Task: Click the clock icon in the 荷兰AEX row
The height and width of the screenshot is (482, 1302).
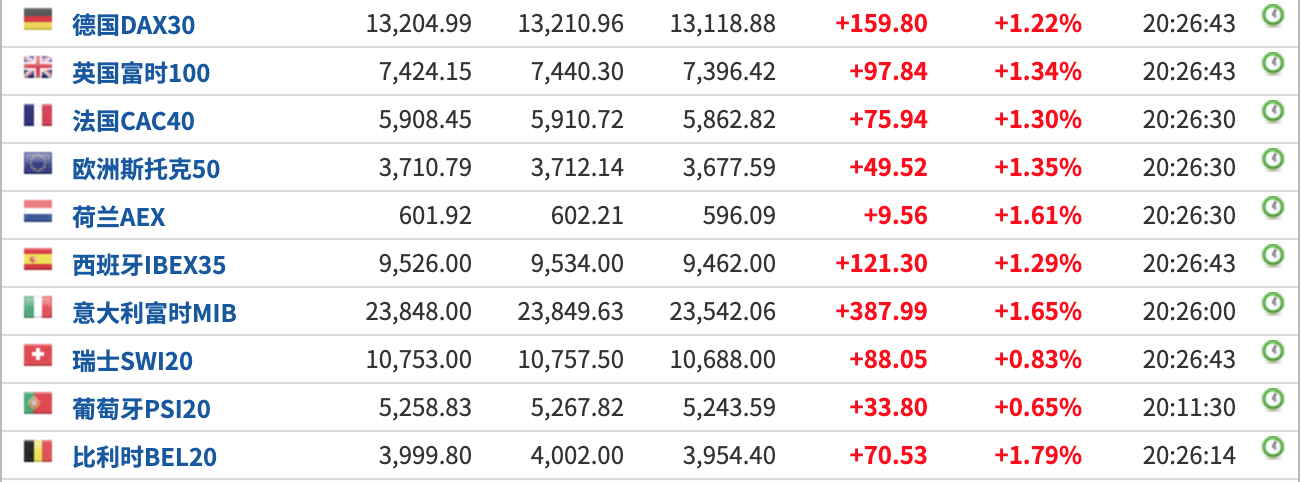Action: click(x=1272, y=207)
